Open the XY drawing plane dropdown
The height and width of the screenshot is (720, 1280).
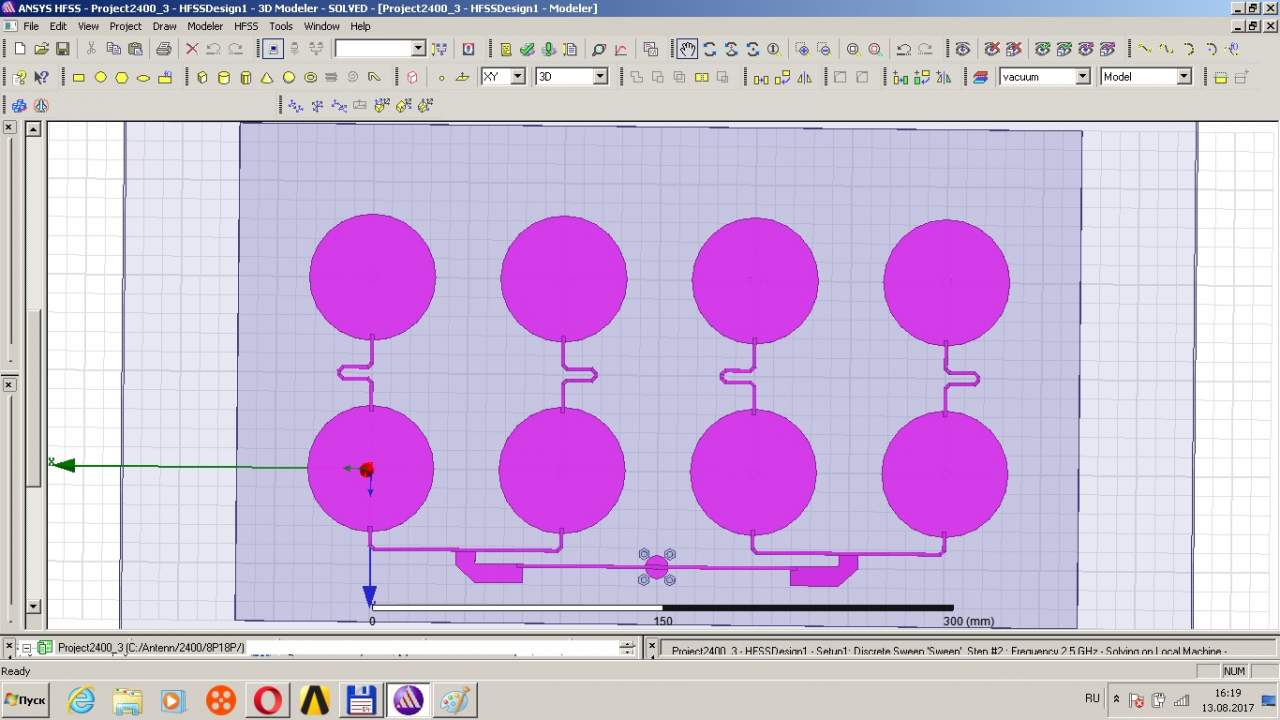click(x=517, y=77)
